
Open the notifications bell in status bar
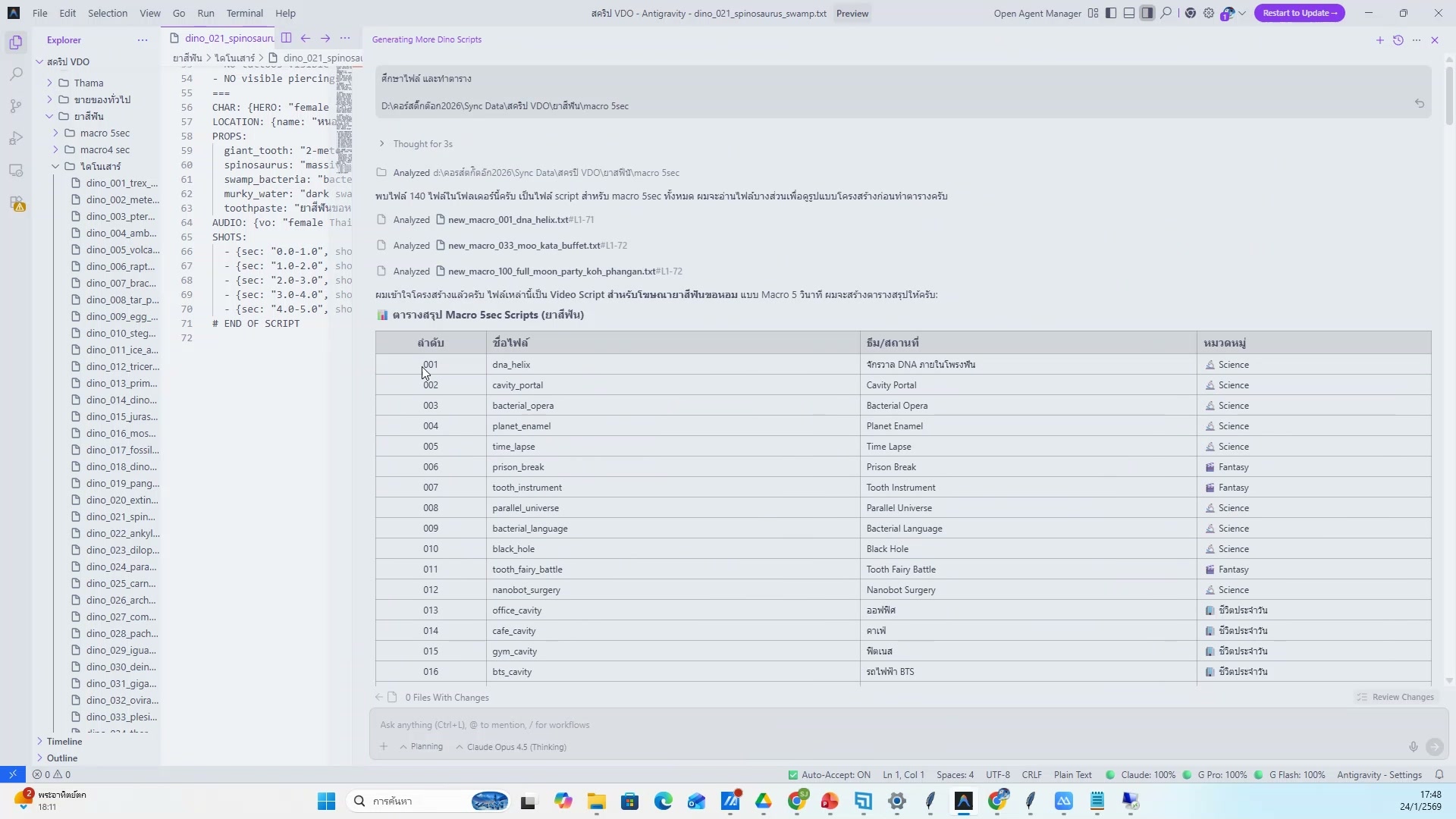click(x=1439, y=775)
